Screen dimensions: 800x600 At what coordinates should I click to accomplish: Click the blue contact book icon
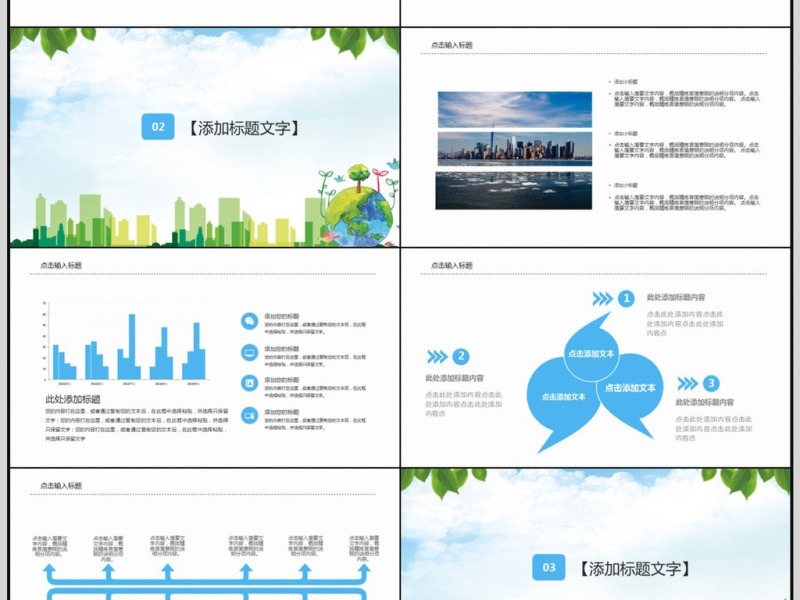click(248, 383)
